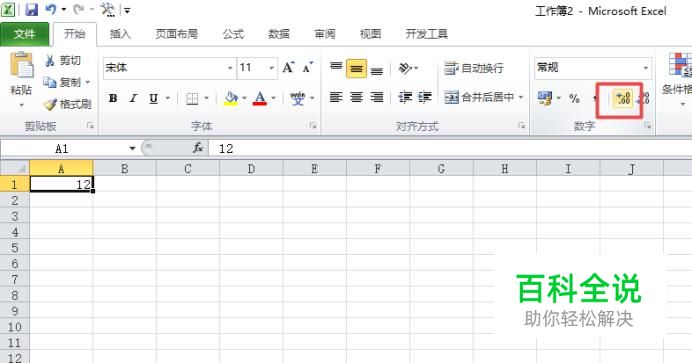Customize the quick access toolbar dropdown
This screenshot has width=692, height=363.
click(127, 10)
